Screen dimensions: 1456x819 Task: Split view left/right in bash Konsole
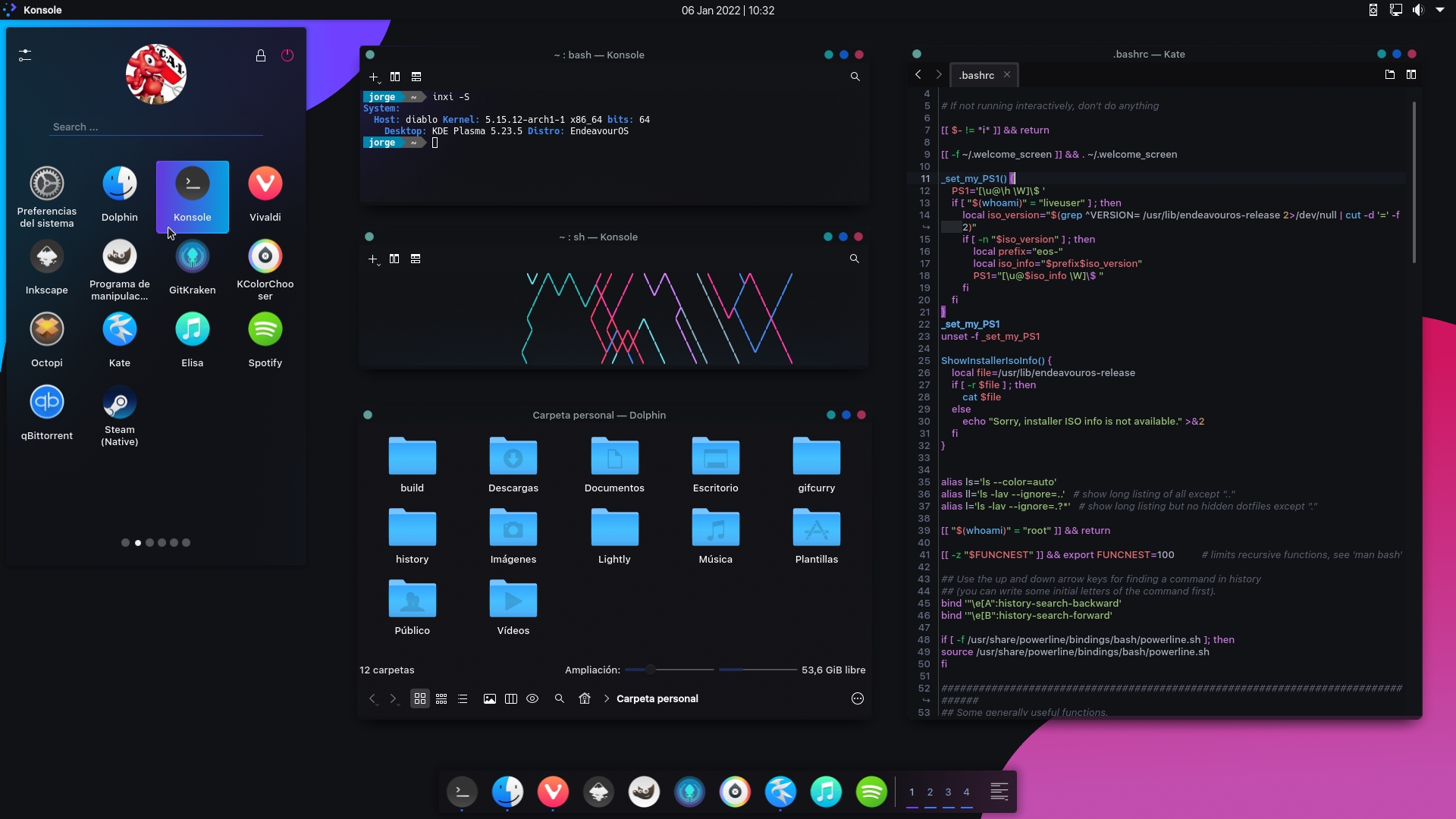tap(395, 77)
